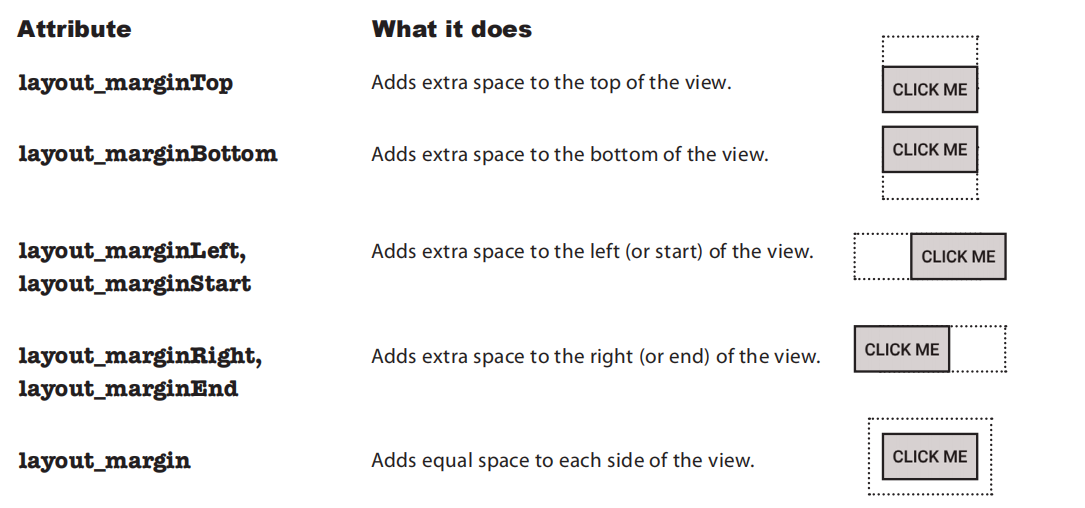Click the layout_marginStart attribute name

pyautogui.click(x=134, y=284)
